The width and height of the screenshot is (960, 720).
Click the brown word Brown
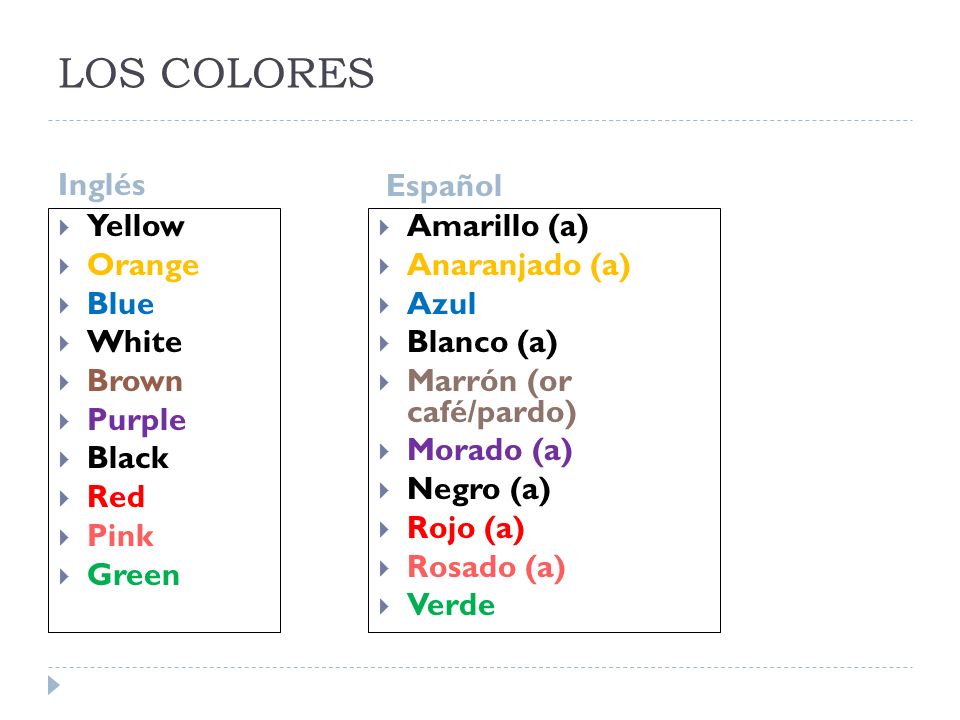tap(135, 381)
